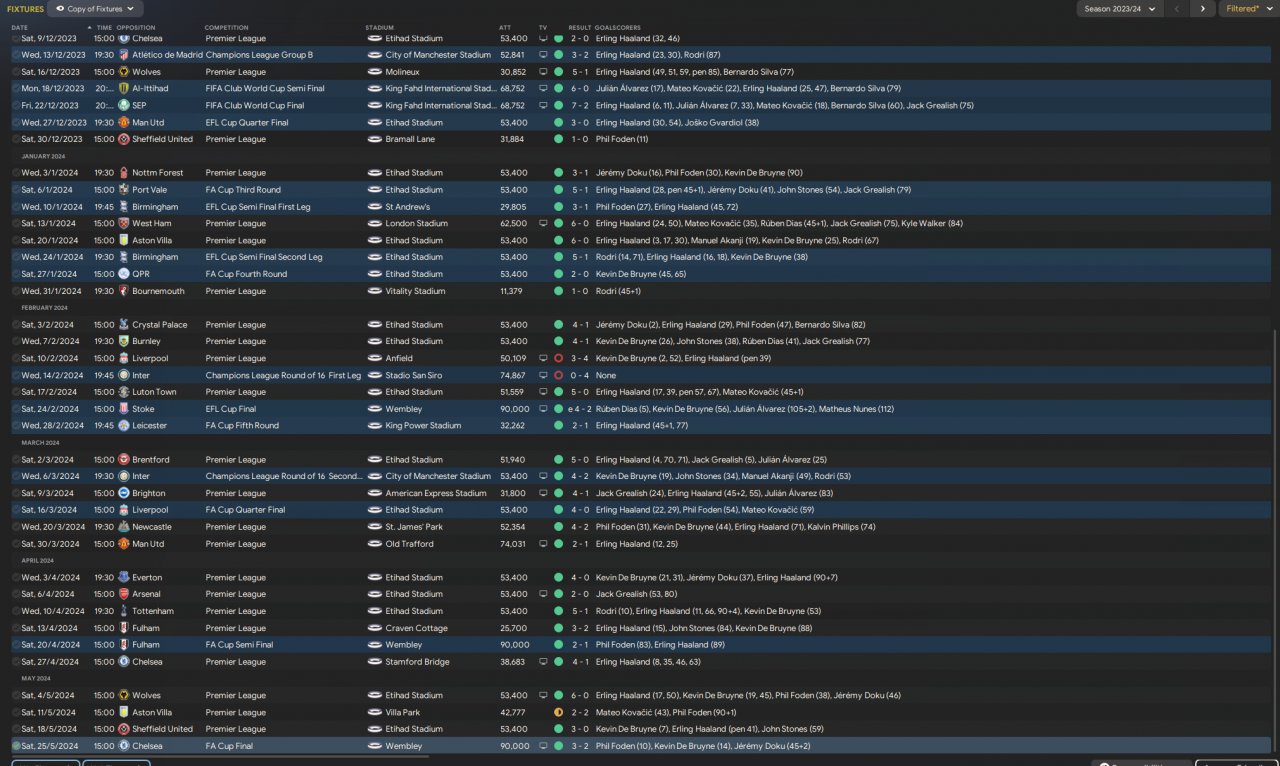Viewport: 1280px width, 766px height.
Task: Open the Season 2023/24 dropdown
Action: (x=1120, y=9)
